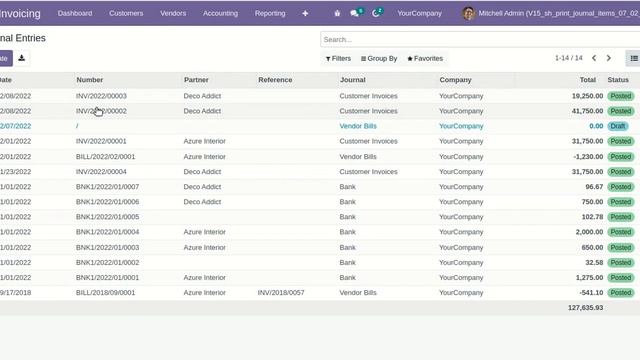Click total 1,275.00

(589, 278)
